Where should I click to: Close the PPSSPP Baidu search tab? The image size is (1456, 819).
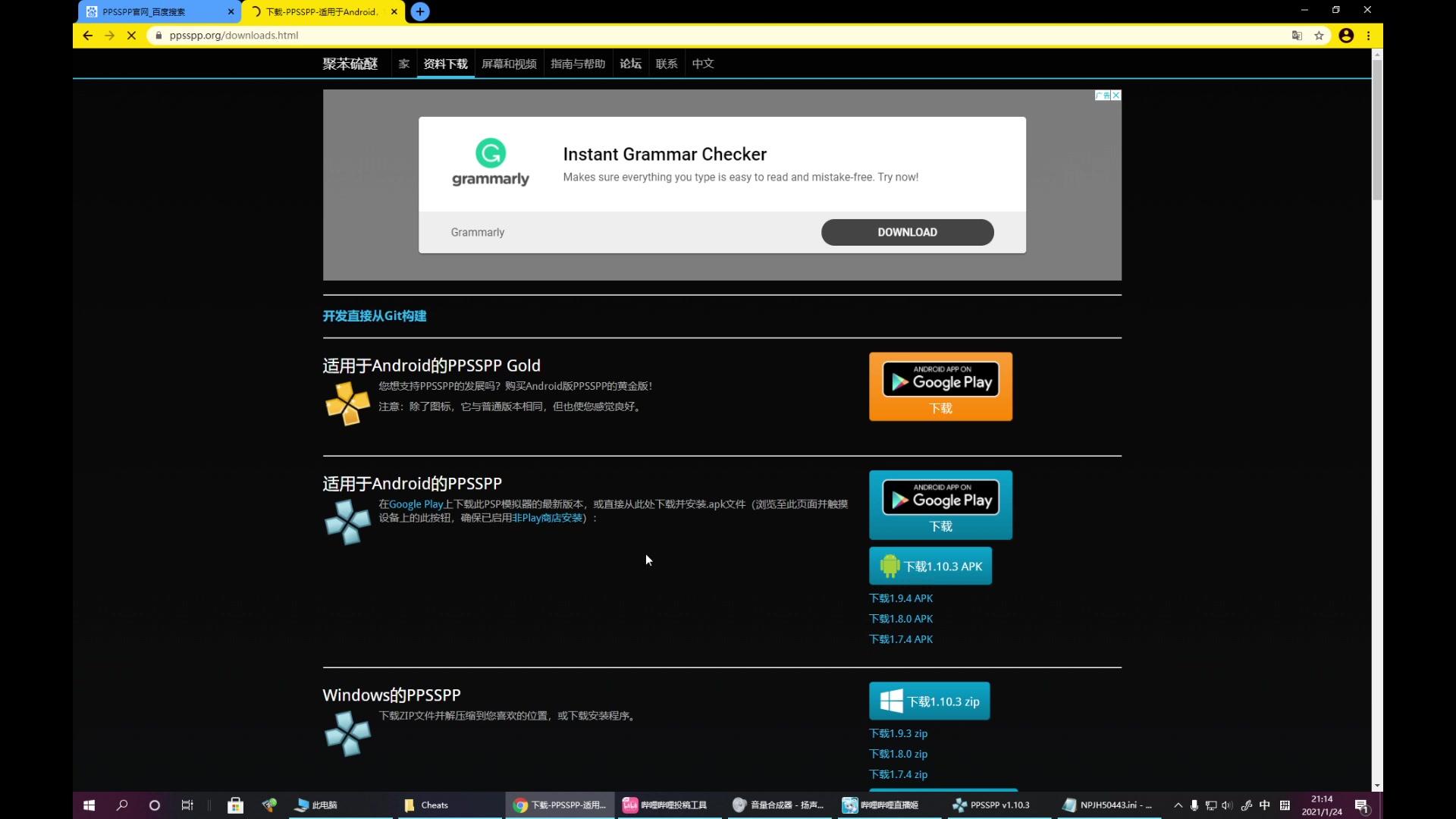[231, 11]
